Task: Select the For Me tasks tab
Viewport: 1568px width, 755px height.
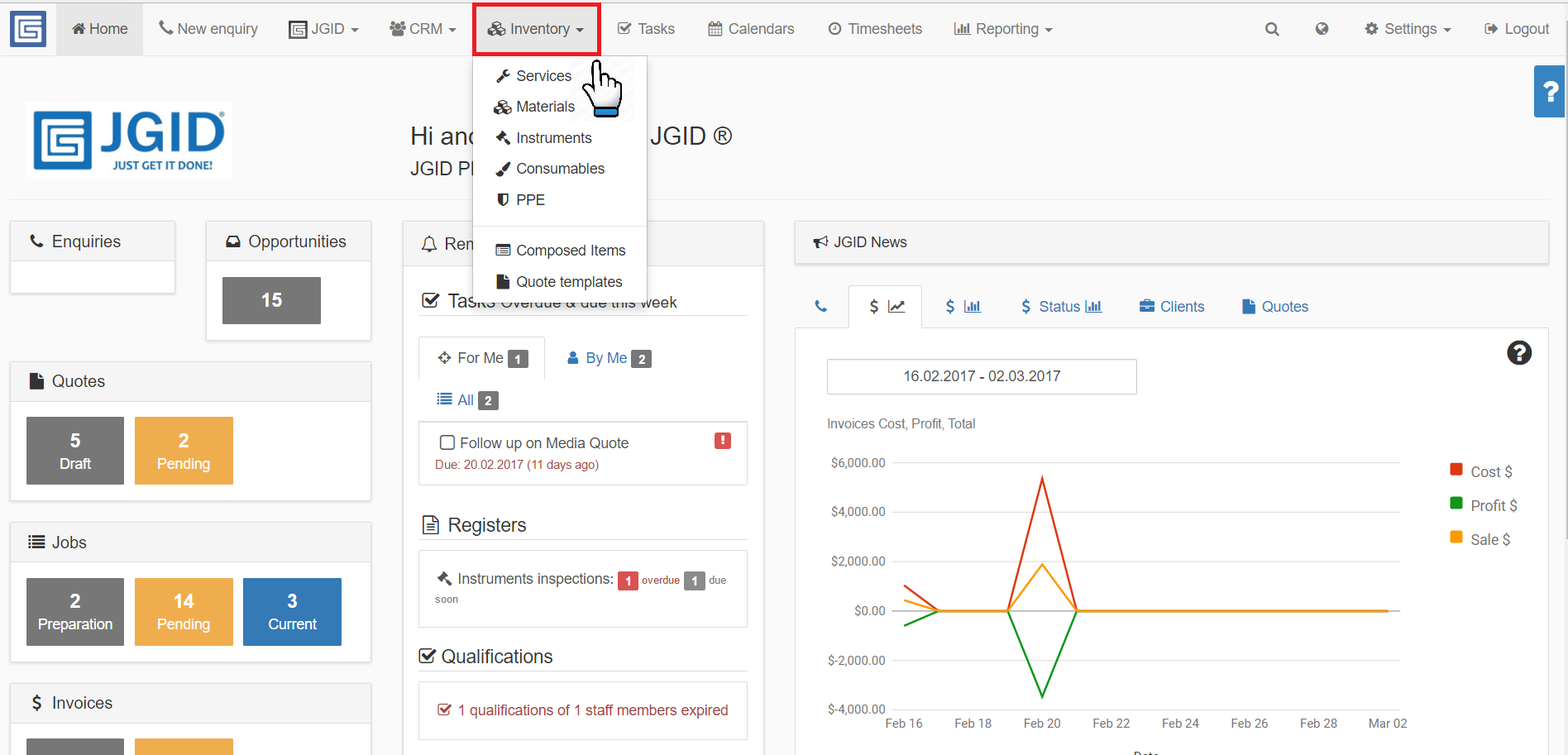Action: [x=482, y=358]
